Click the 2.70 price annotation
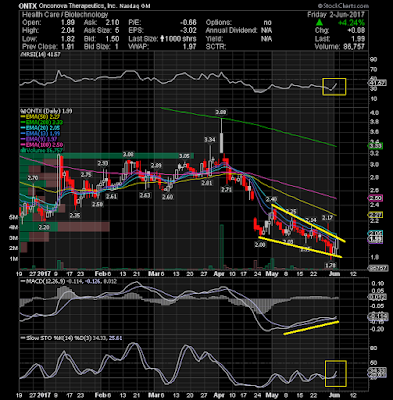Screen dimensions: 393x400 33,178
